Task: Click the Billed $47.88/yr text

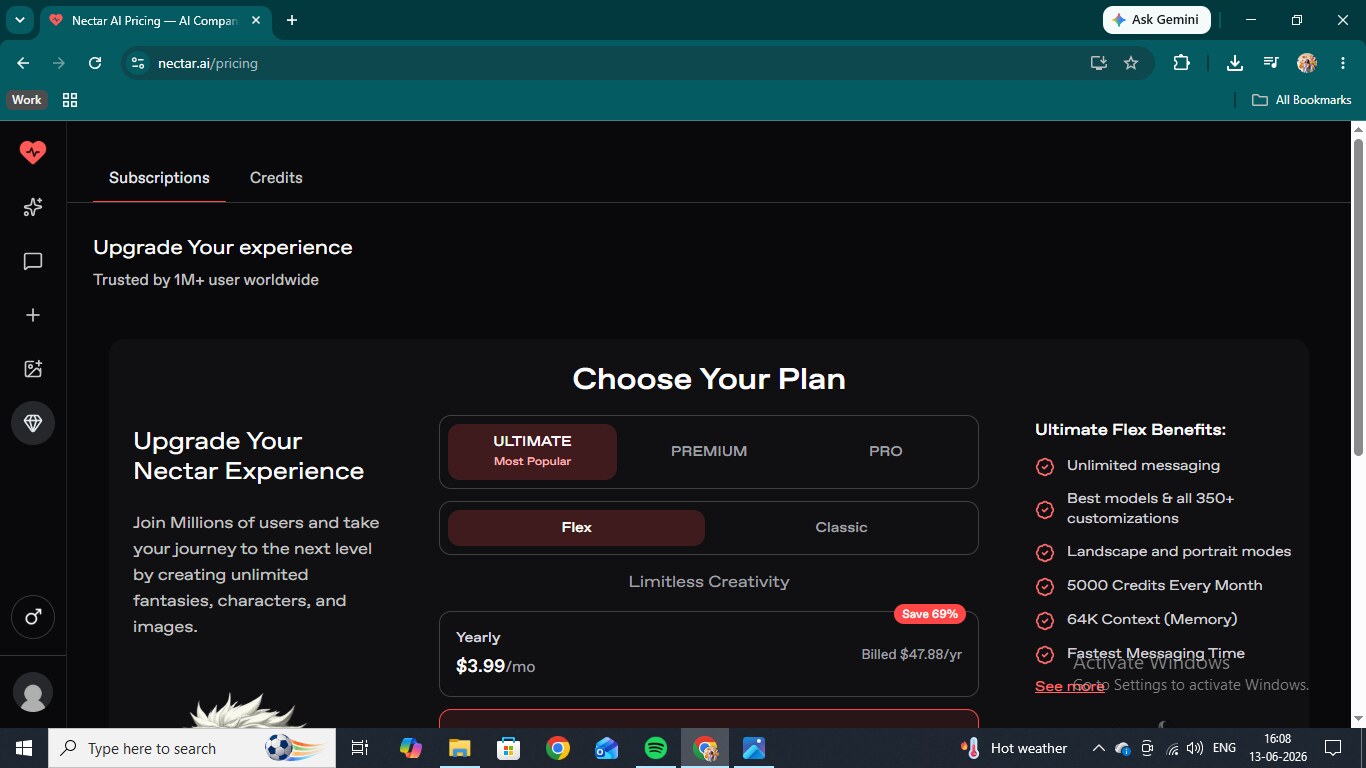Action: coord(912,654)
